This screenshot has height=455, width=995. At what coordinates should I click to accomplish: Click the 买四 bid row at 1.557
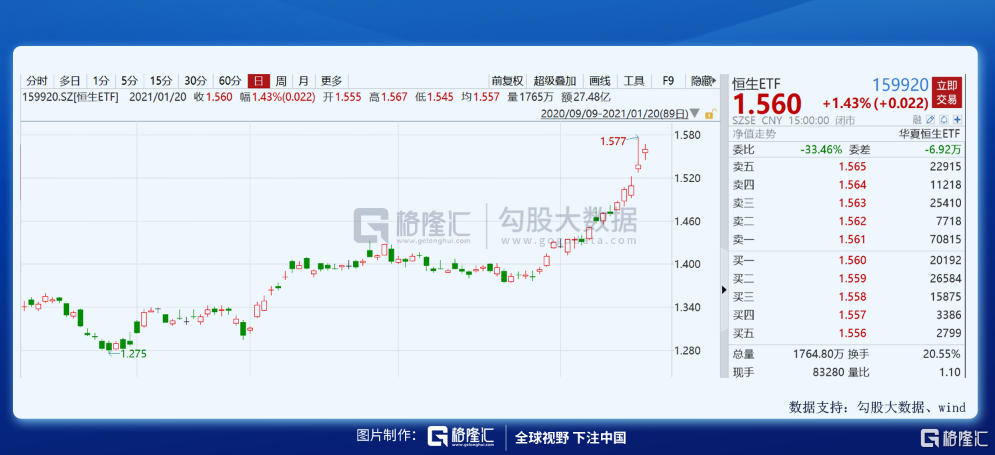coord(847,315)
